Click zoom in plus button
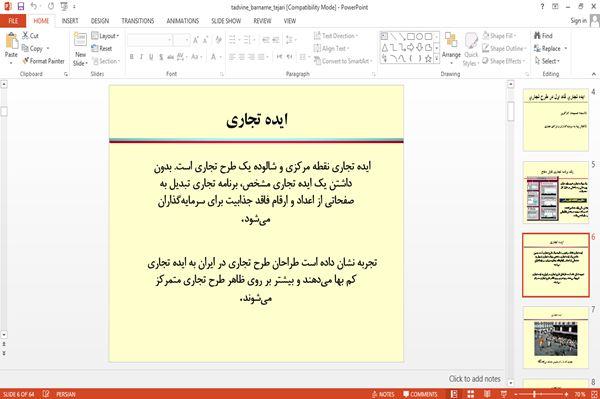600x399 pixels. pos(566,394)
